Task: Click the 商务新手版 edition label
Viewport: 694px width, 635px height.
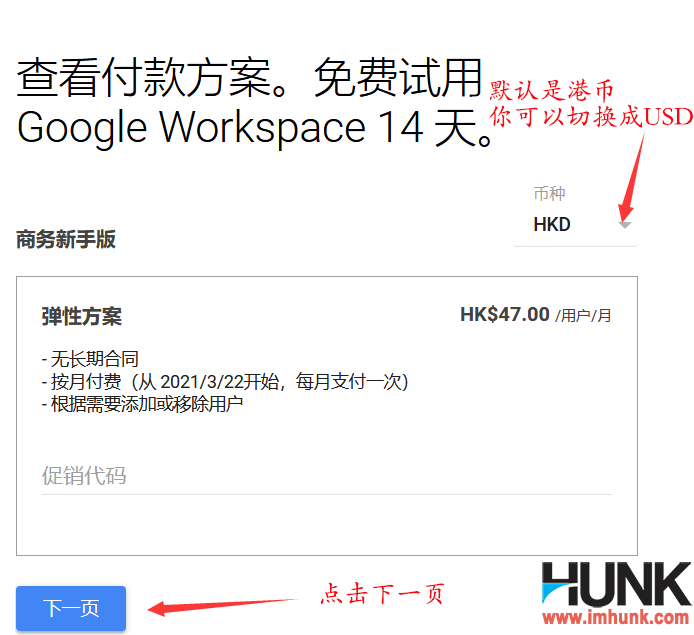Action: click(66, 239)
